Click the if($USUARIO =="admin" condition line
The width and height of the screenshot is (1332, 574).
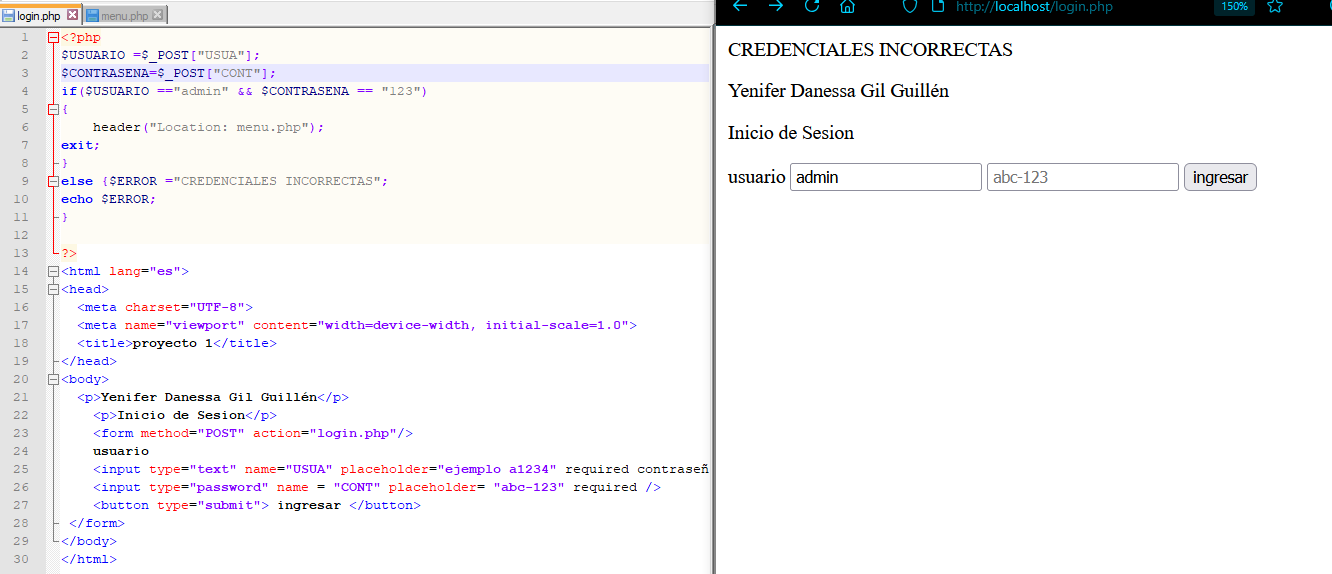click(x=244, y=91)
